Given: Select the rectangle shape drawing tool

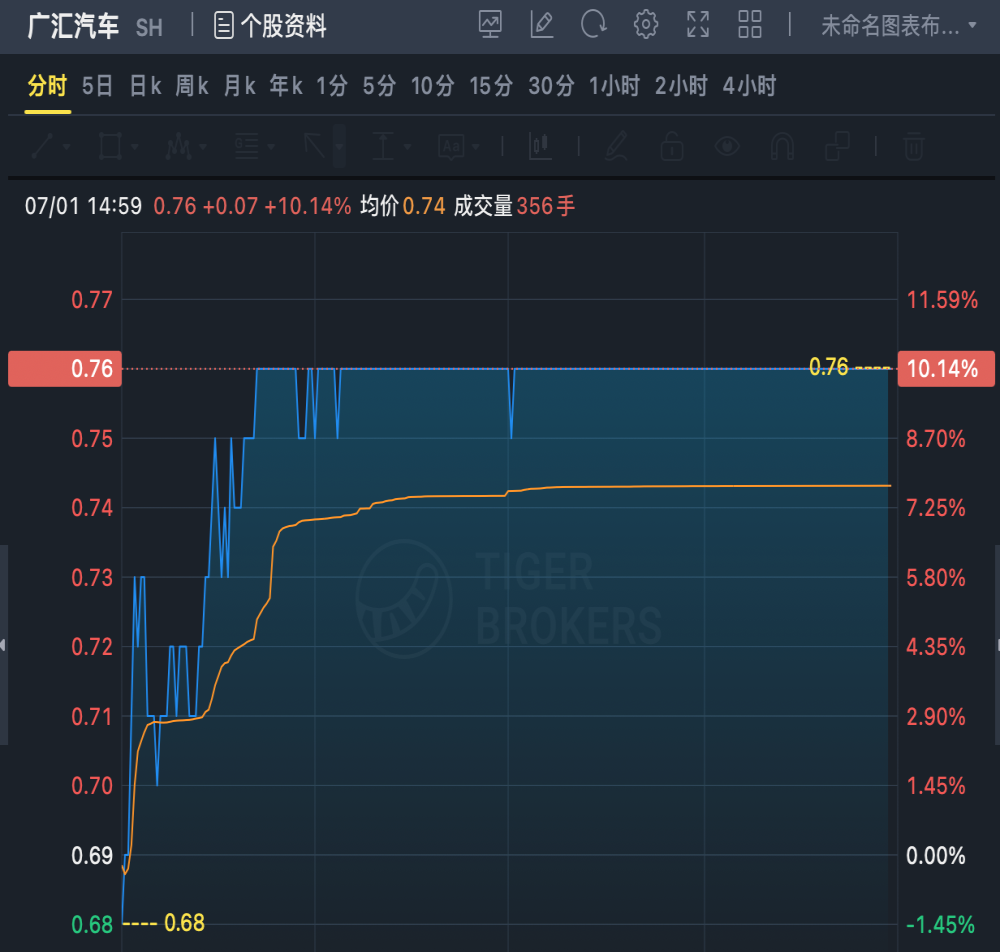Looking at the screenshot, I should [110, 147].
